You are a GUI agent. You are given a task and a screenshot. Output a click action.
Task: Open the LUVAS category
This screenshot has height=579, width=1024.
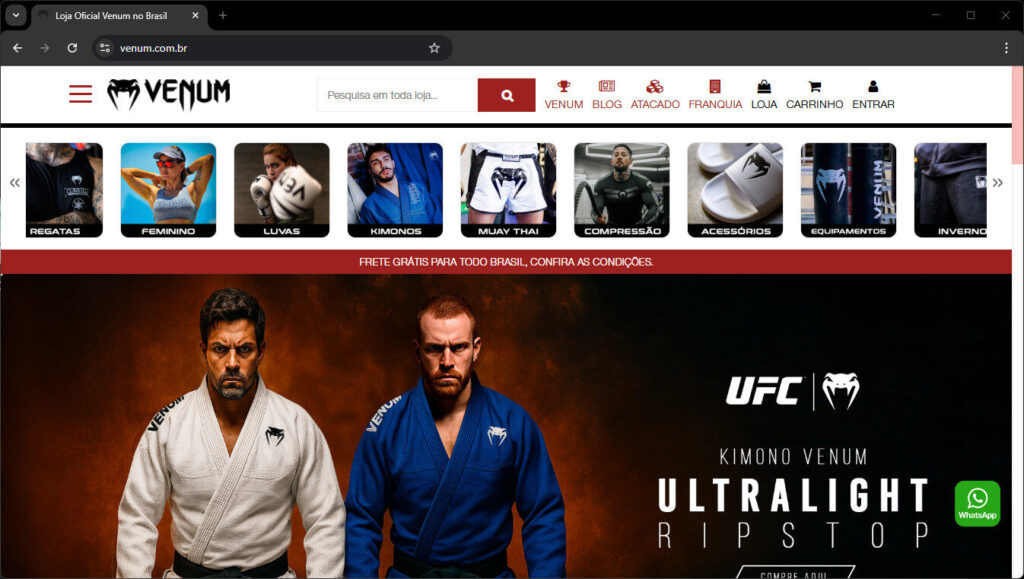point(281,190)
